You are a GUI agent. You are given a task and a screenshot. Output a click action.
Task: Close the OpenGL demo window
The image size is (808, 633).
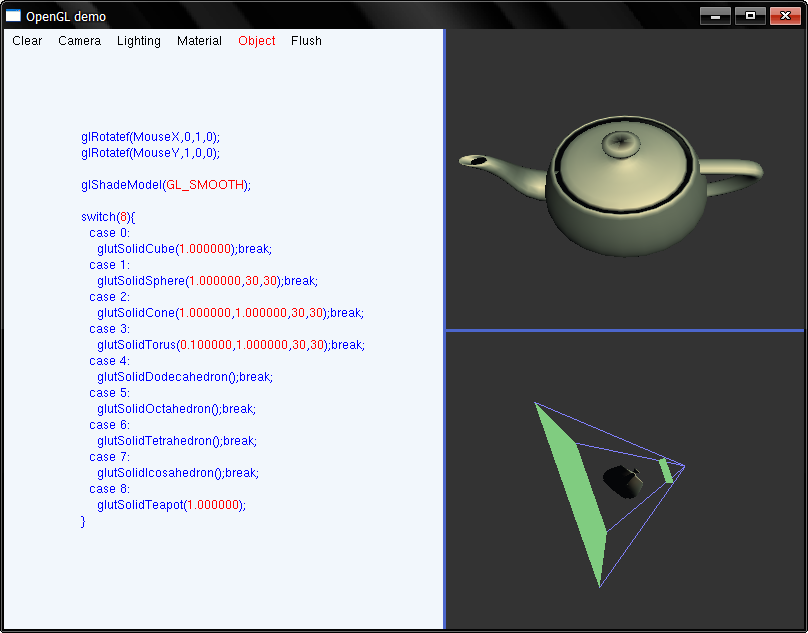(785, 16)
